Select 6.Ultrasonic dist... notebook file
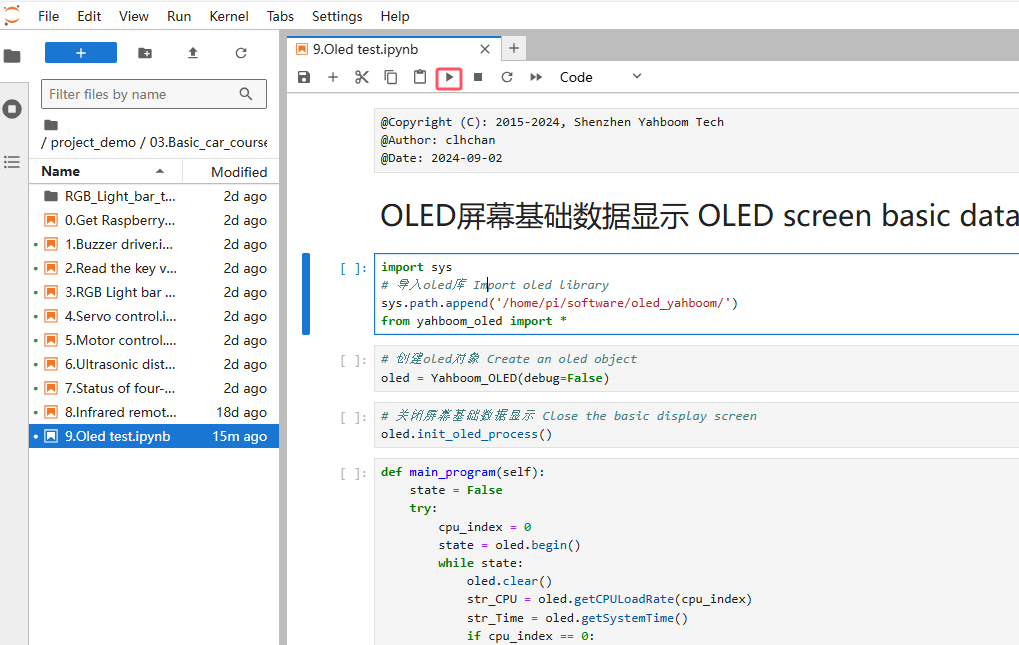The height and width of the screenshot is (645, 1019). (154, 364)
